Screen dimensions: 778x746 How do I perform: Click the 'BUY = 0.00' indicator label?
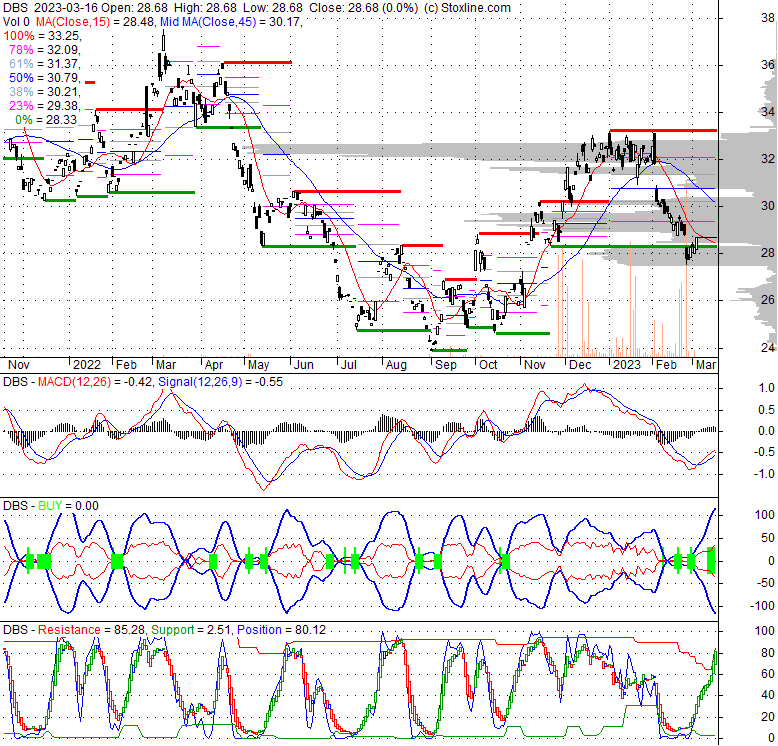(68, 505)
